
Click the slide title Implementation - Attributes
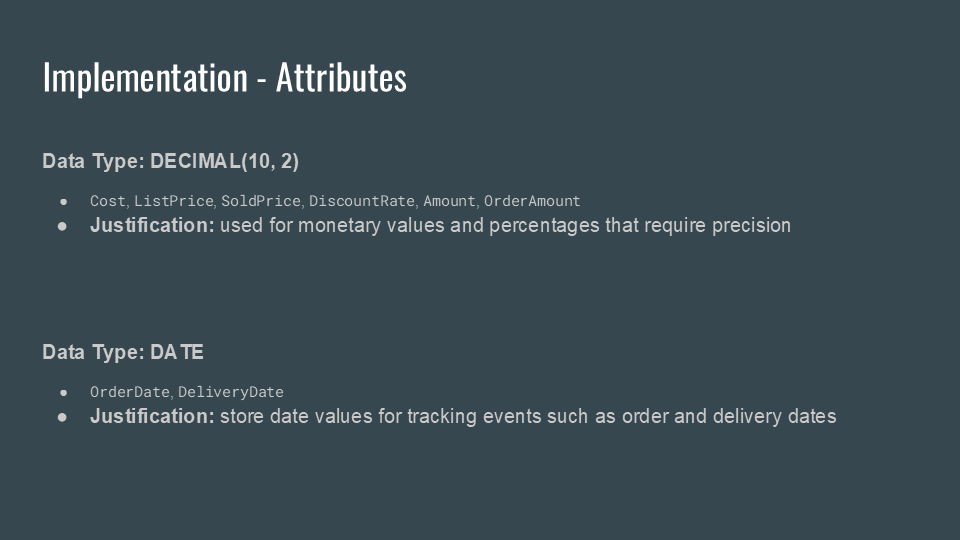(225, 78)
